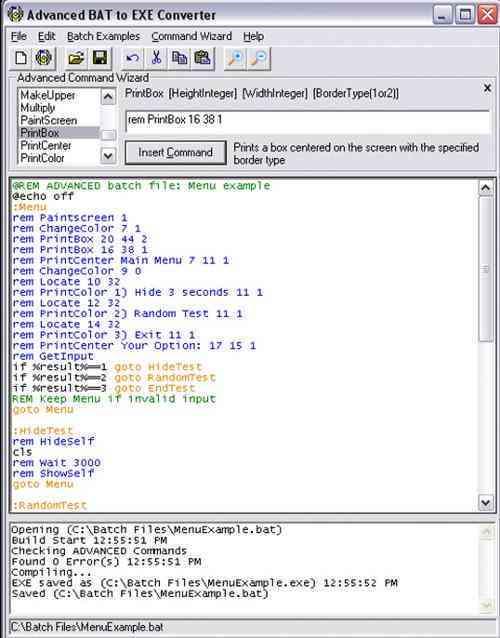Click the Undo arrow icon

point(132,58)
